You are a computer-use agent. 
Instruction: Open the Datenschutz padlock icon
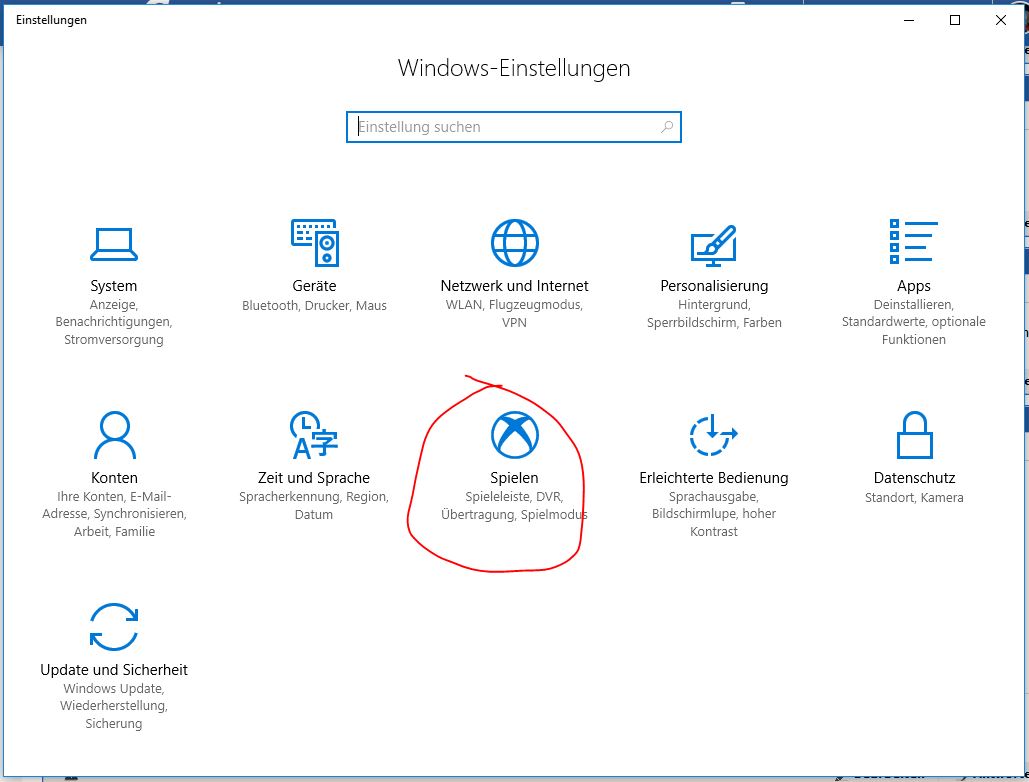914,435
